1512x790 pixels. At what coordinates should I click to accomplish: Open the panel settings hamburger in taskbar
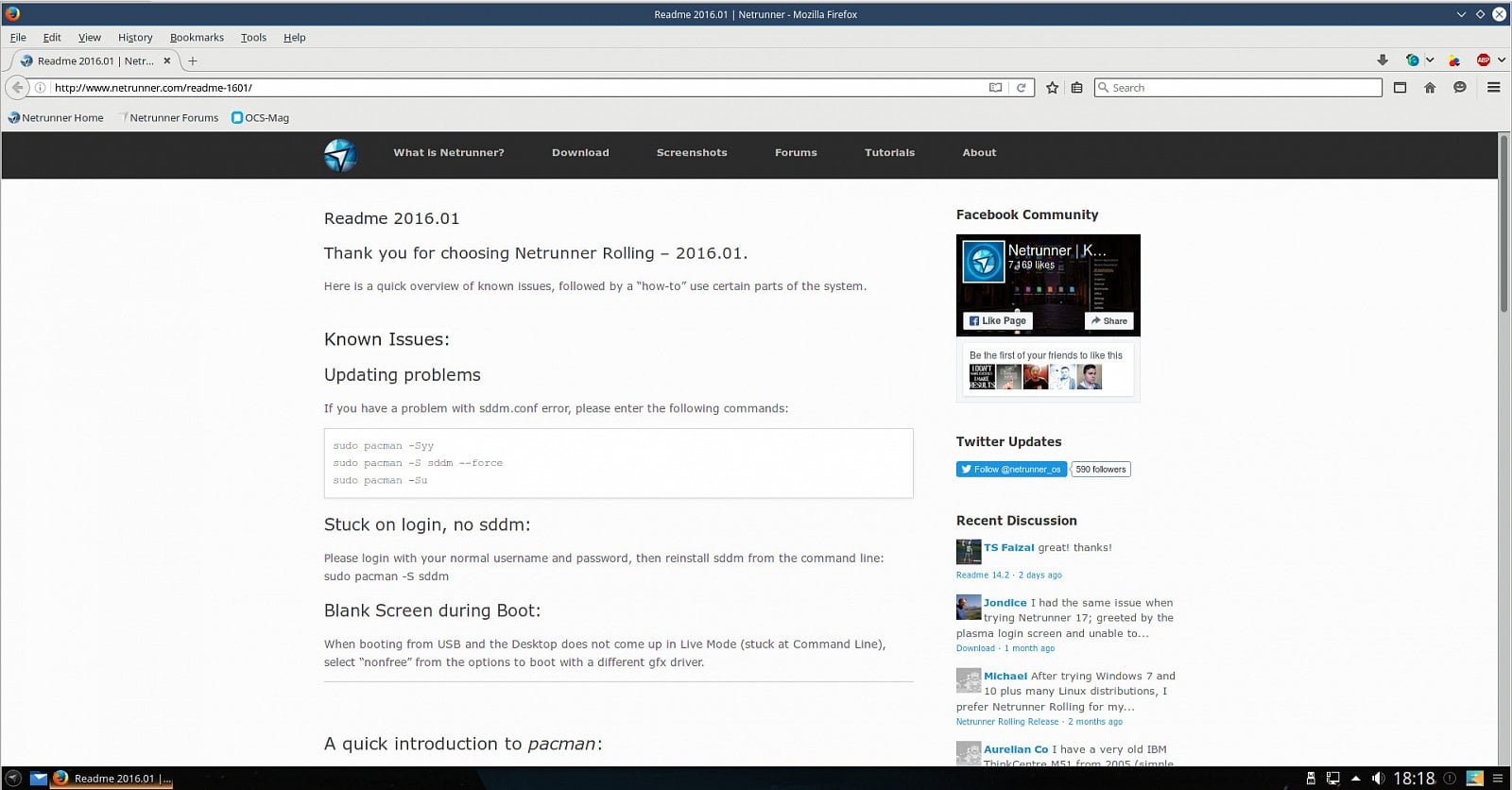click(x=1498, y=779)
